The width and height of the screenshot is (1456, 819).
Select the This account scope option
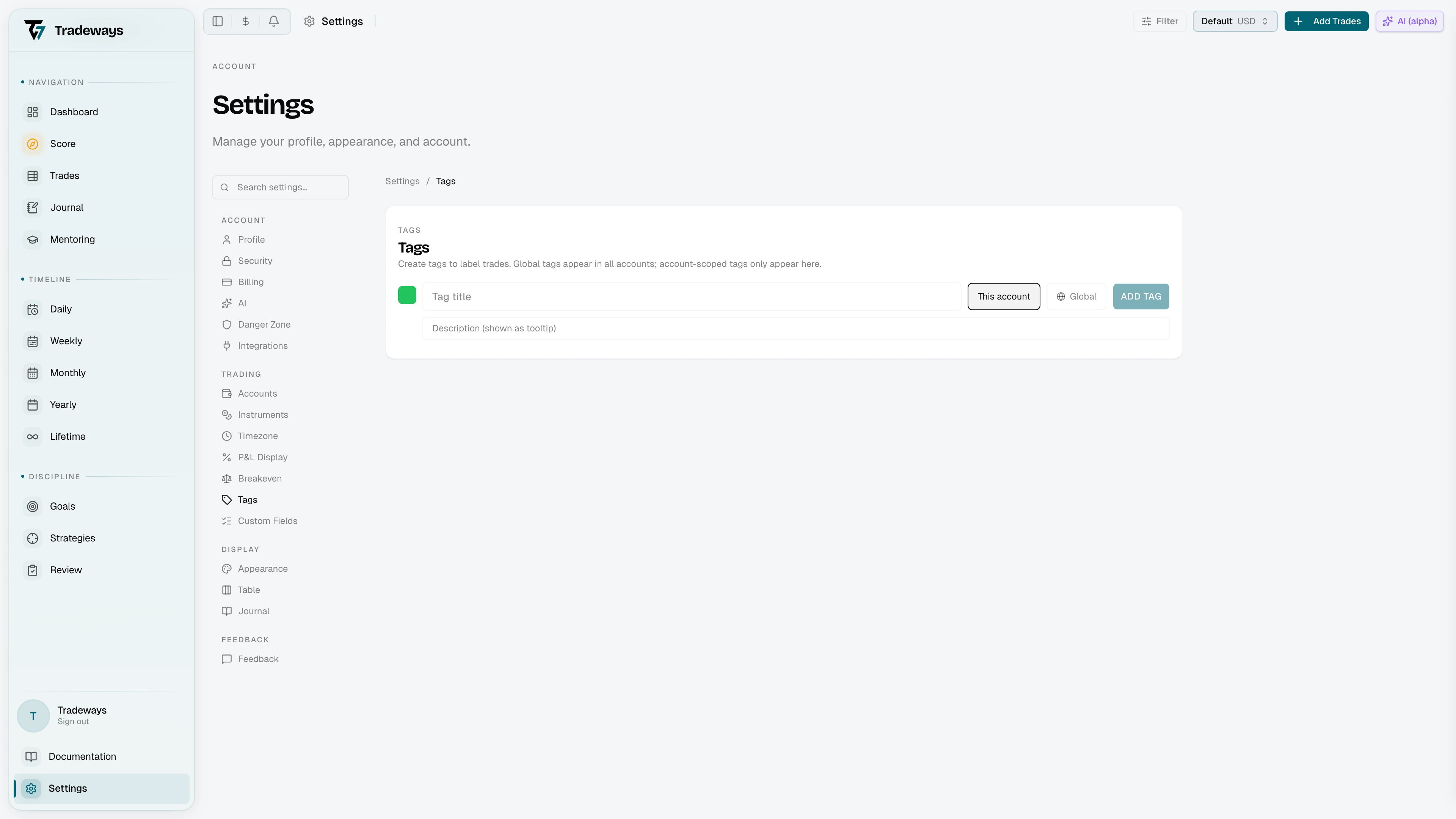pos(1004,296)
